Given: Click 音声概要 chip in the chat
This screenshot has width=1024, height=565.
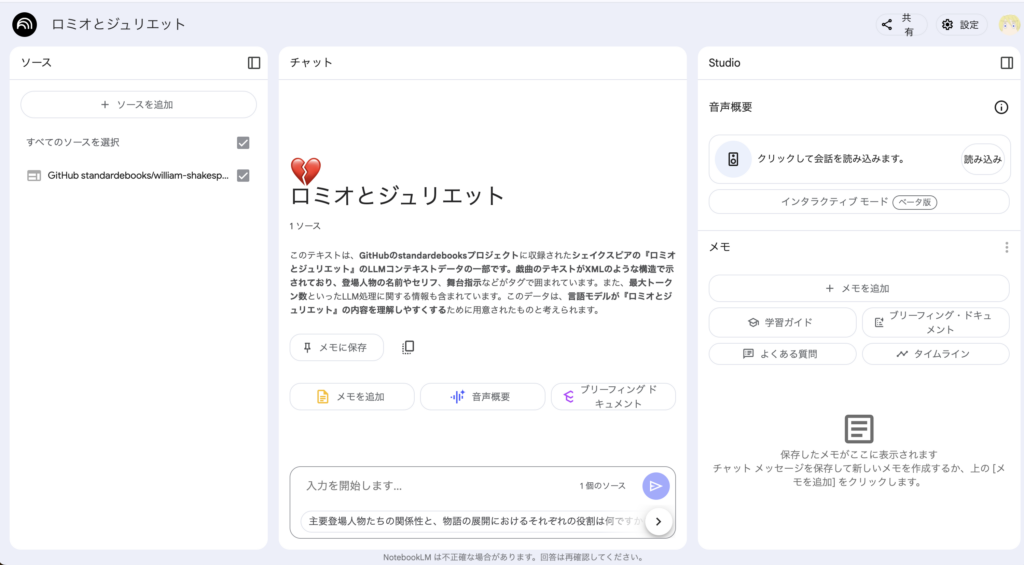Looking at the screenshot, I should pos(483,396).
